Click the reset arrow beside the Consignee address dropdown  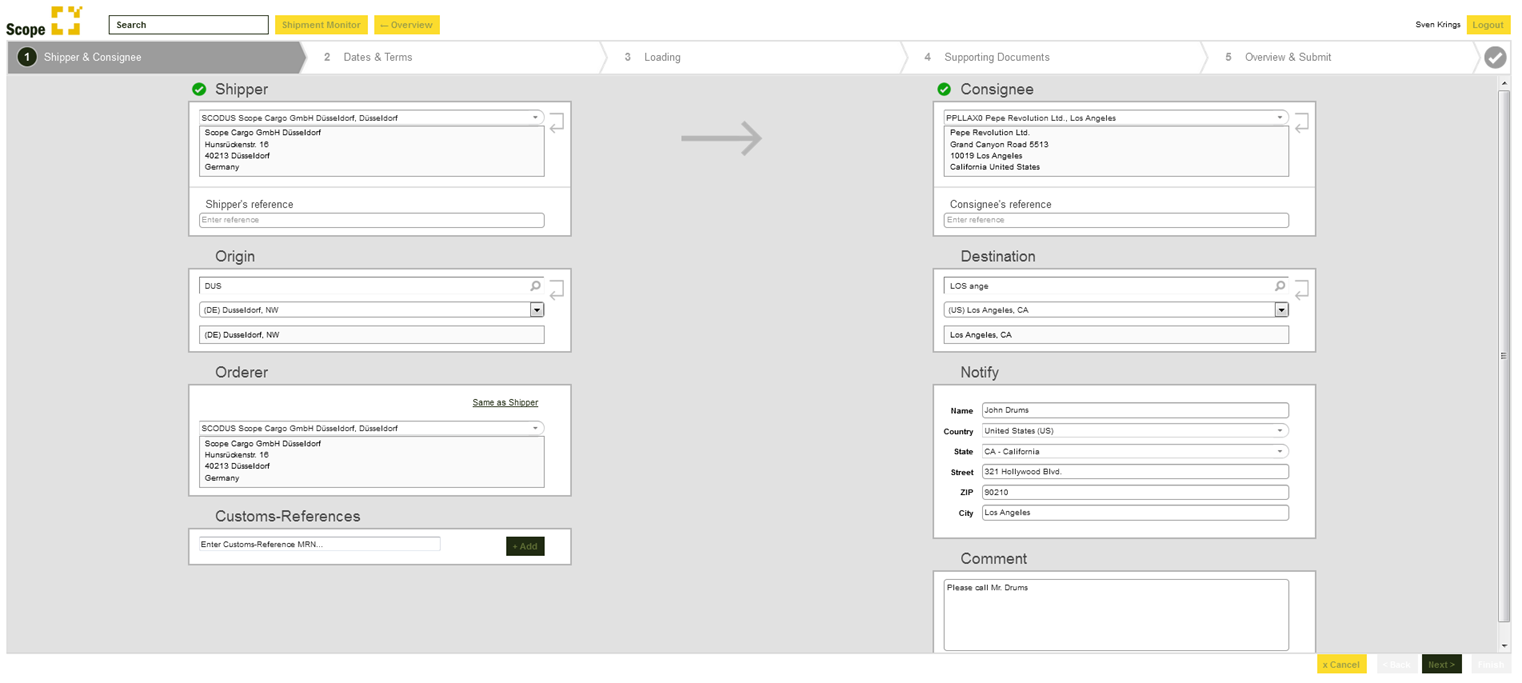click(x=1302, y=122)
